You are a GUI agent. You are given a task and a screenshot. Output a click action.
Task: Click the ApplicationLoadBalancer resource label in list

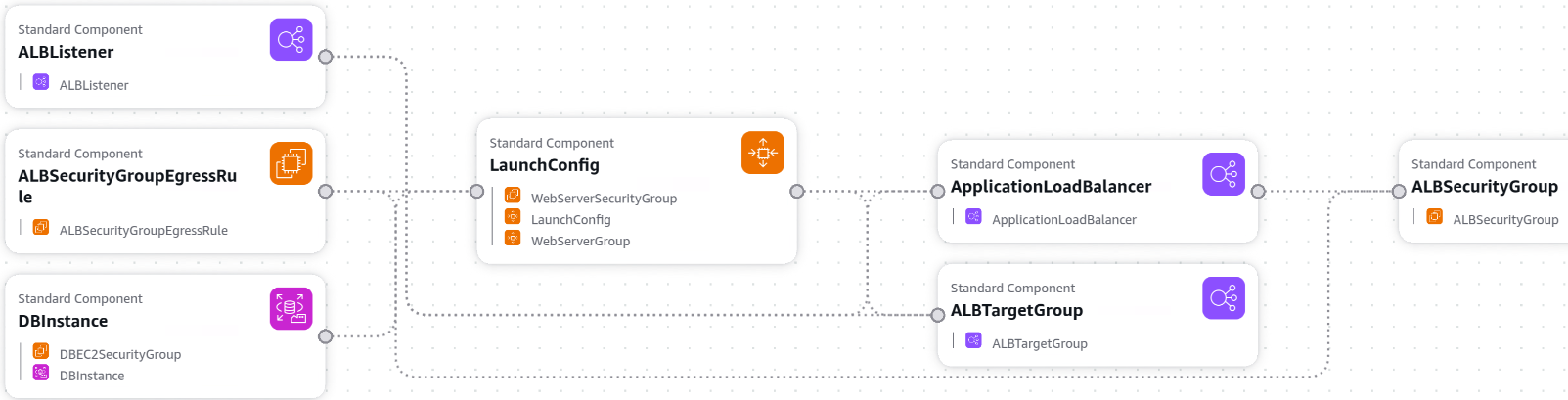(1064, 220)
